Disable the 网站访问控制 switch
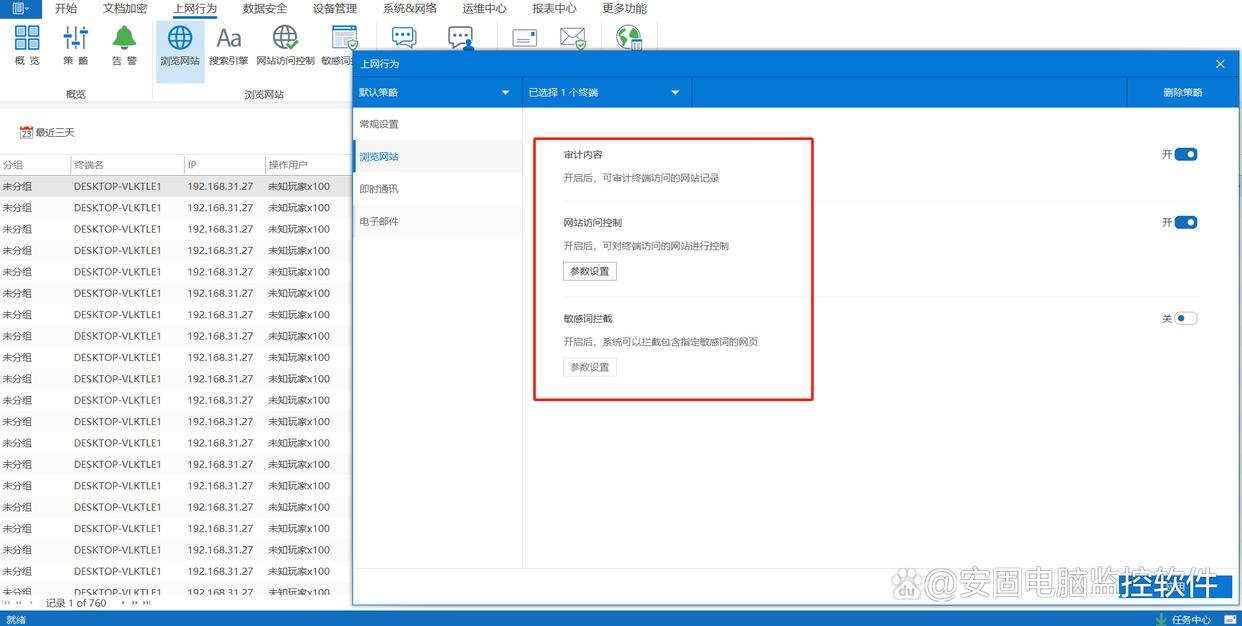1242x626 pixels. (x=1185, y=223)
